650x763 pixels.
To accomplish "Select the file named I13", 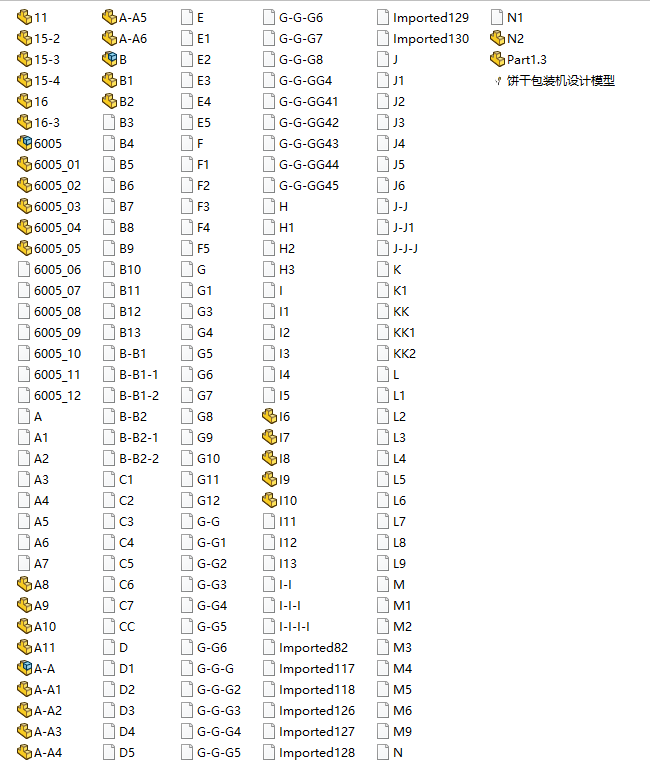I will coord(288,563).
